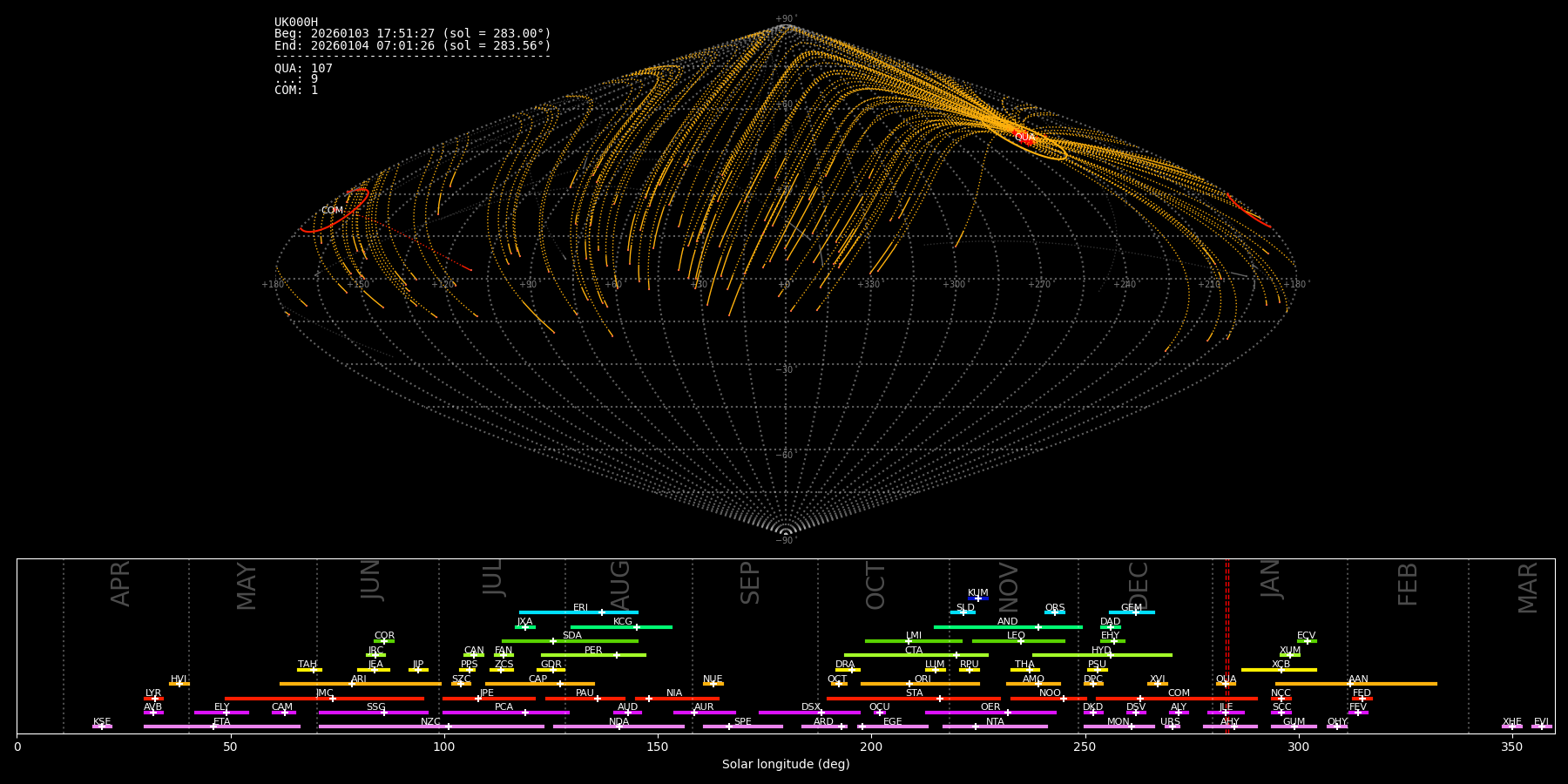Click the COM shower label in timeline
The image size is (1568, 784).
[1179, 693]
